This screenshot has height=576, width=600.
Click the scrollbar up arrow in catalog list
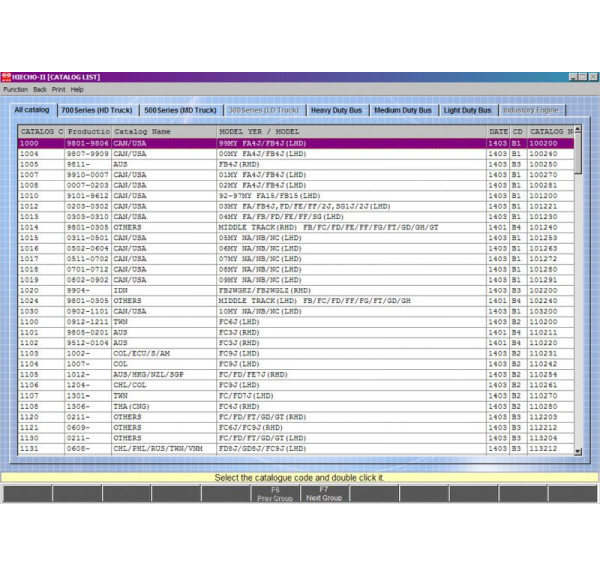coord(579,131)
